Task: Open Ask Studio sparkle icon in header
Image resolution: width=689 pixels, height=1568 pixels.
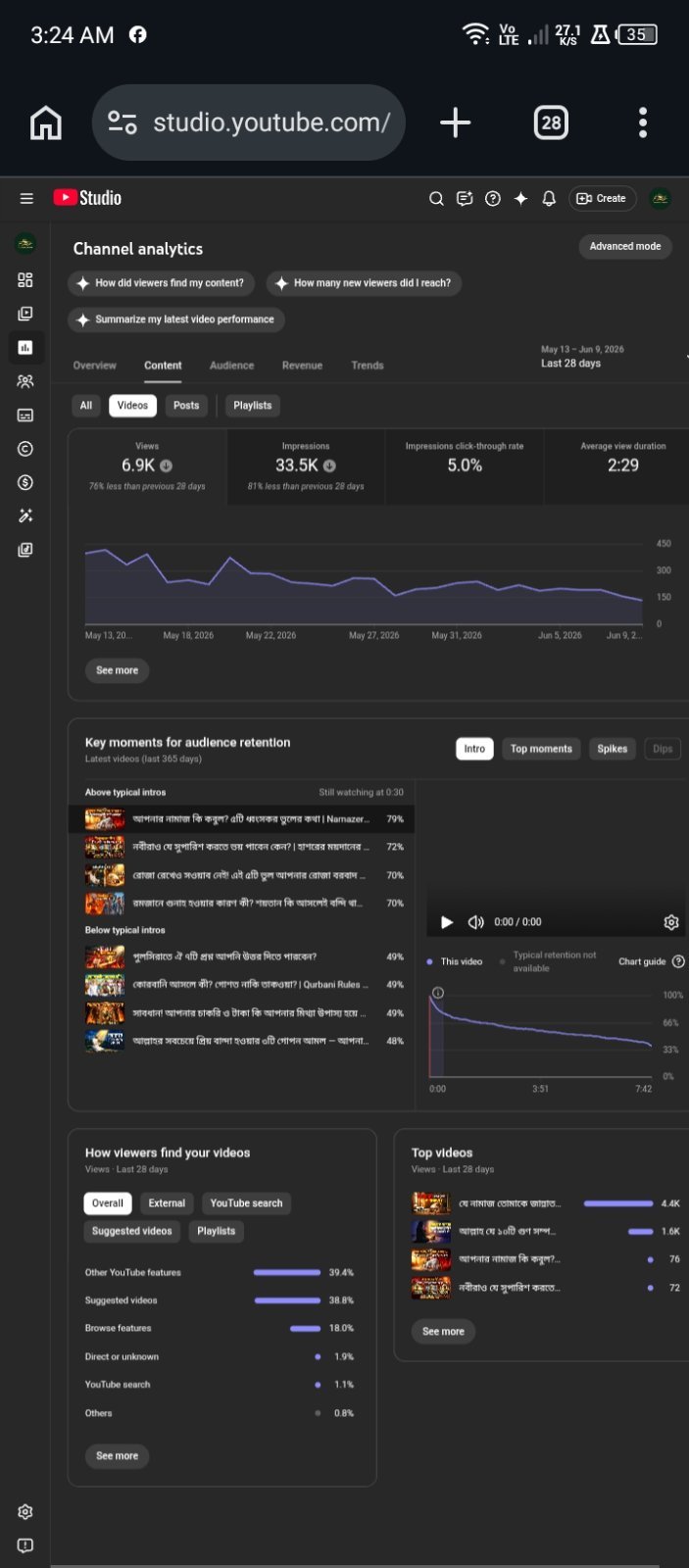Action: tap(520, 198)
